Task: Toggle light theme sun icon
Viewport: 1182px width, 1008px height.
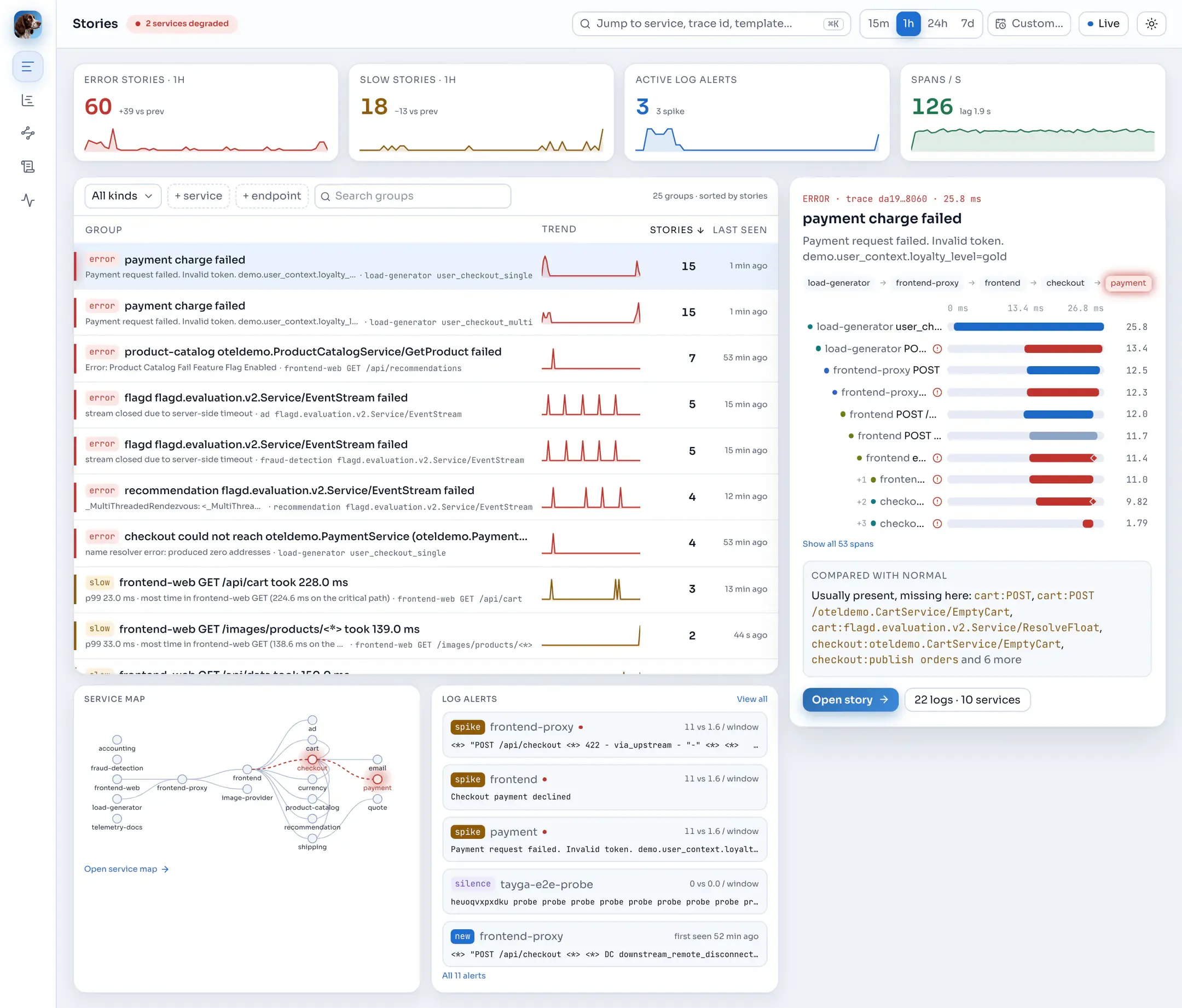Action: (x=1151, y=24)
